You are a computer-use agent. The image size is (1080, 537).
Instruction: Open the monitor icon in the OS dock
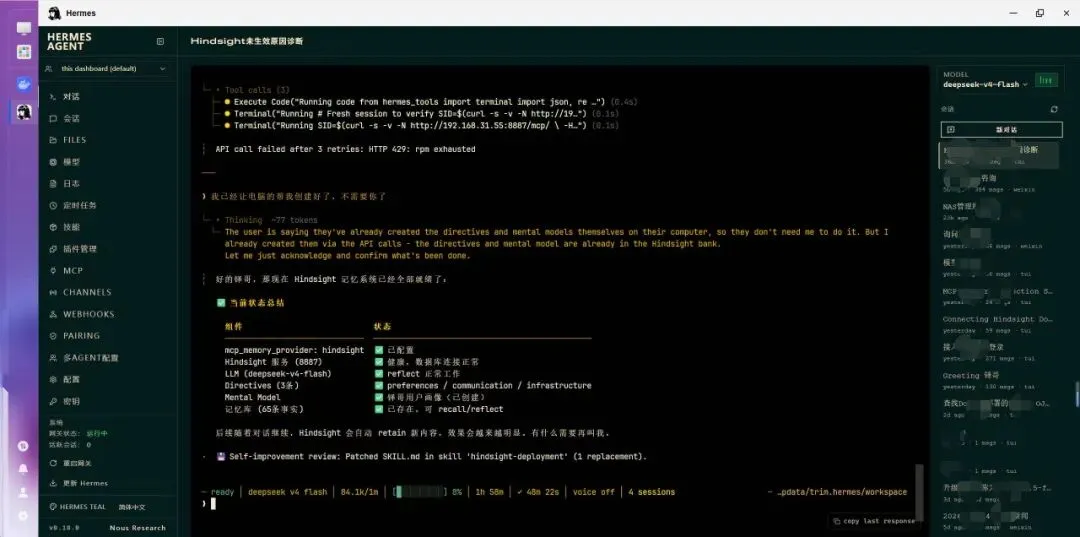pyautogui.click(x=24, y=29)
